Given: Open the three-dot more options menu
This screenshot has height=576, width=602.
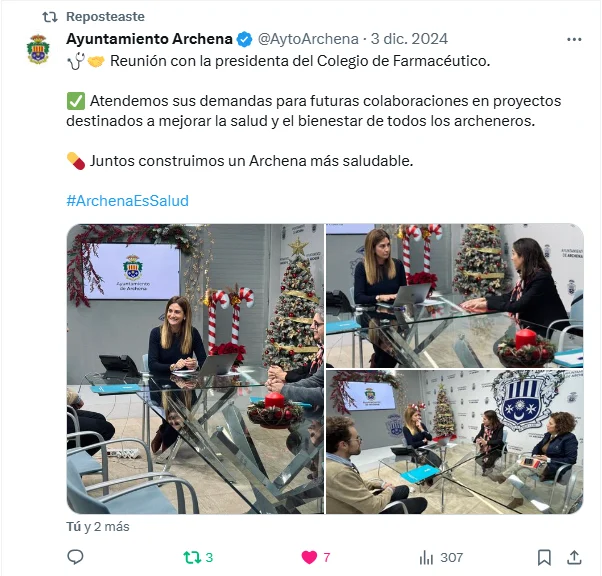Looking at the screenshot, I should tap(574, 39).
